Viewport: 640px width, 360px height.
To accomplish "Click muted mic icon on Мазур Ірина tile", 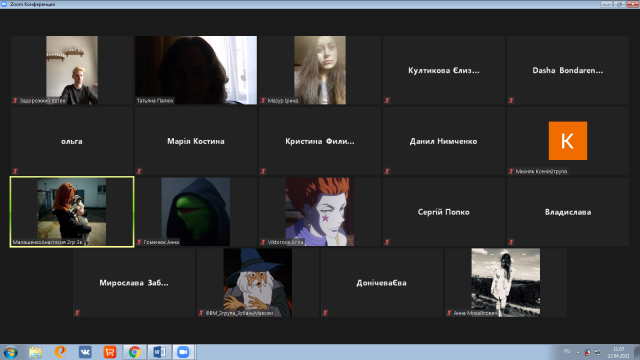I will click(263, 100).
